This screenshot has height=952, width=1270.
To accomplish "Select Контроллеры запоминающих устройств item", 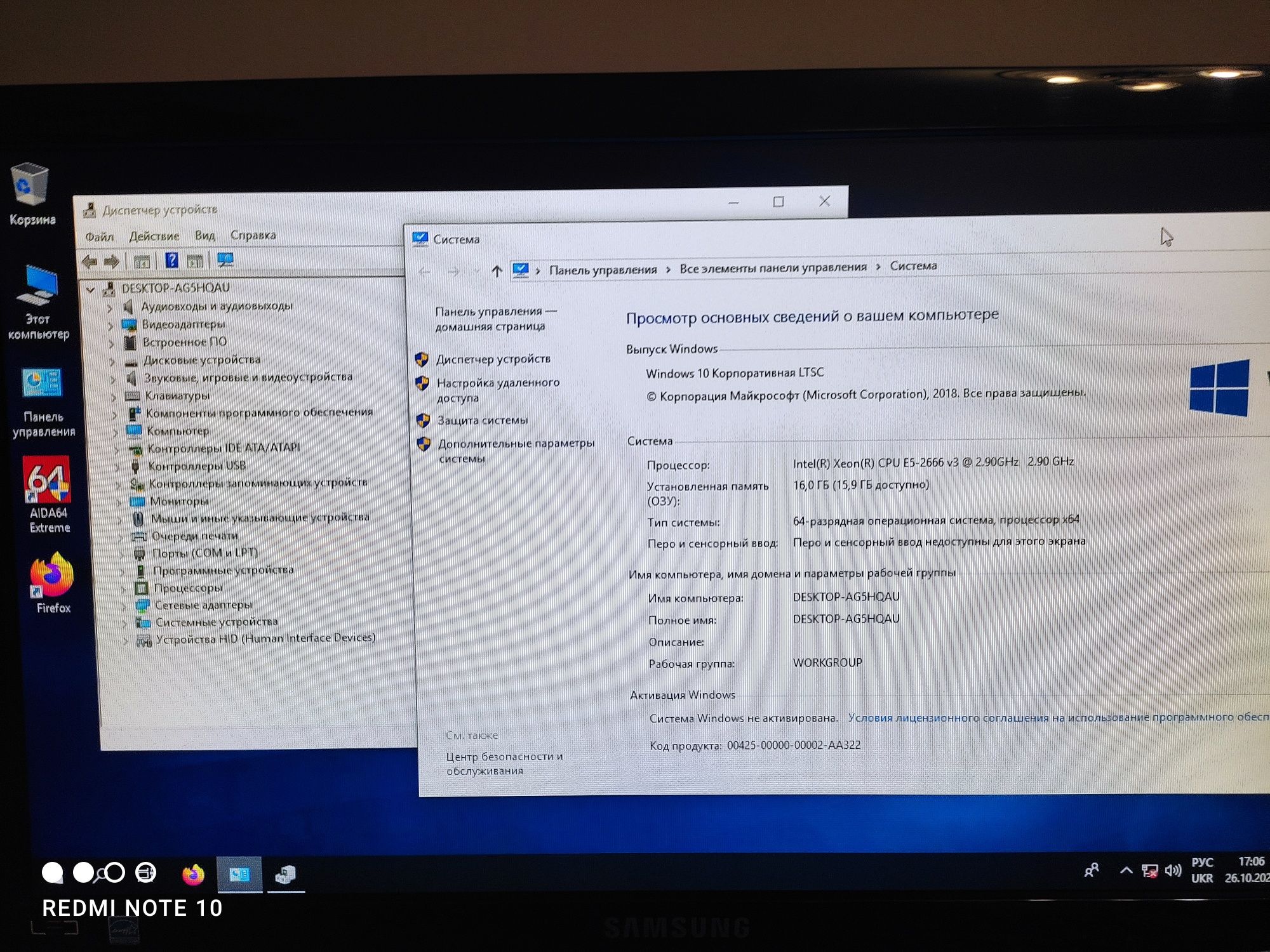I will click(258, 483).
